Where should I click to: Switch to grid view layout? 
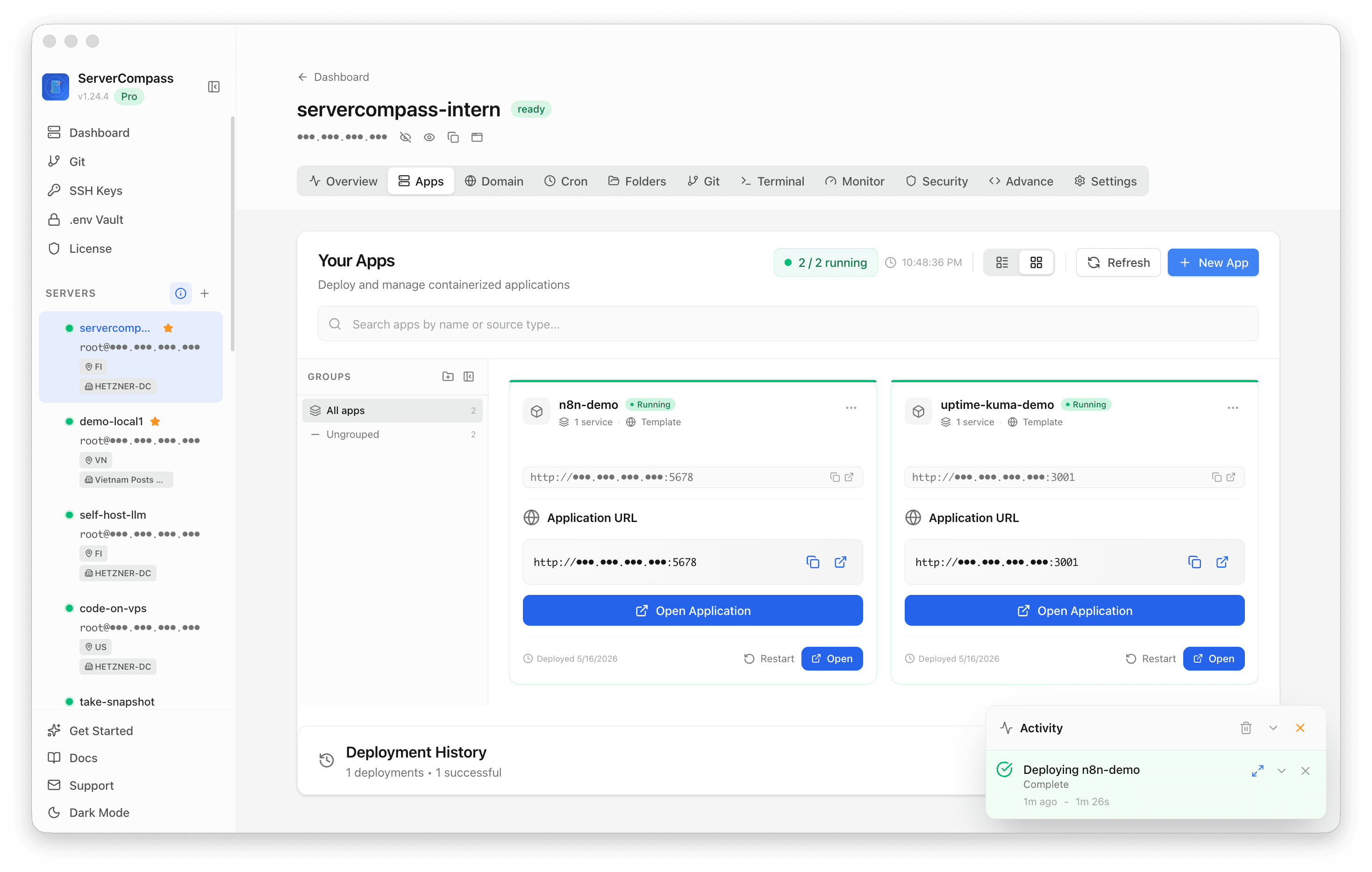(1036, 263)
